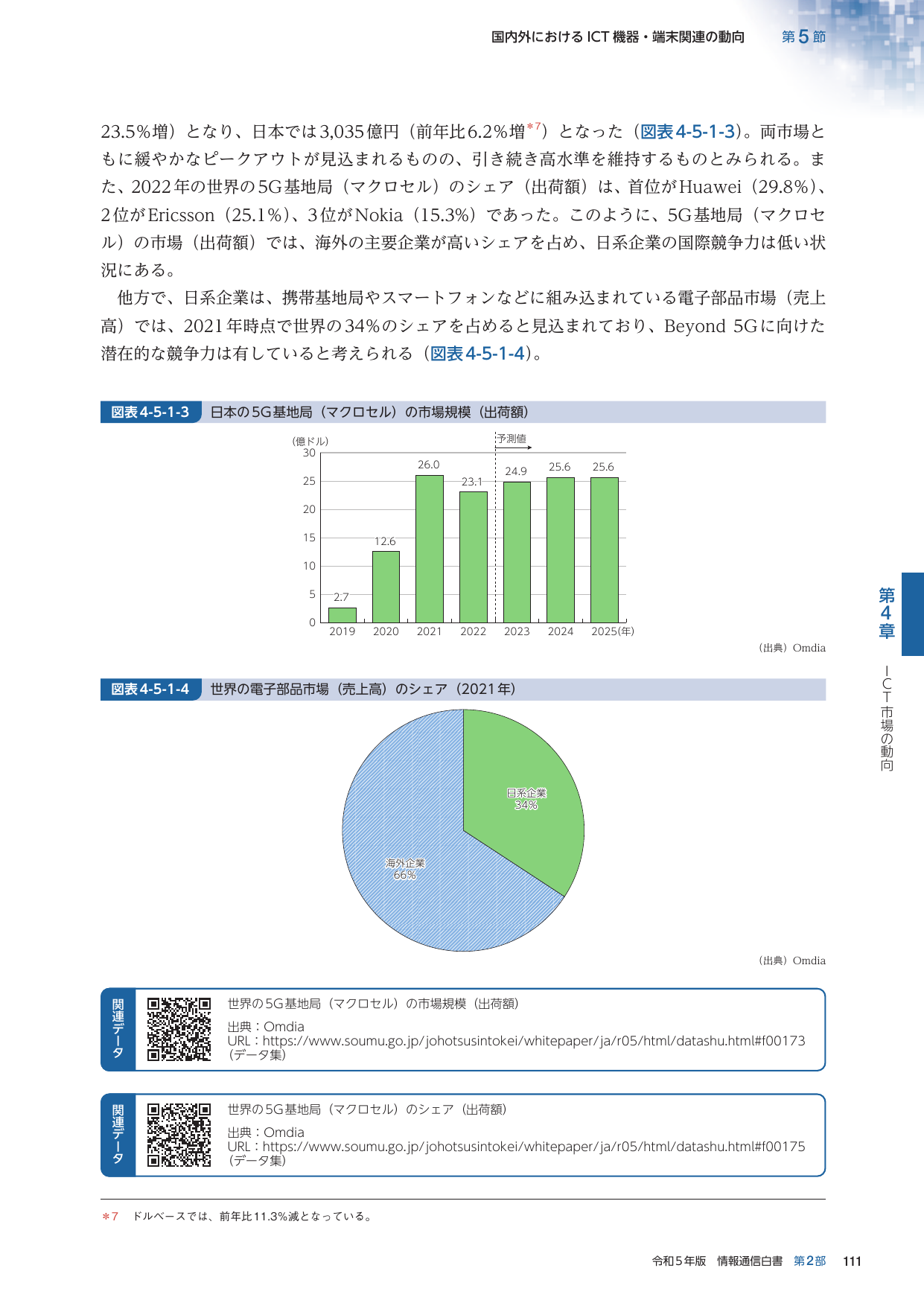Click the 2019 bar labeled 2.7
The width and height of the screenshot is (924, 1306).
pyautogui.click(x=342, y=615)
